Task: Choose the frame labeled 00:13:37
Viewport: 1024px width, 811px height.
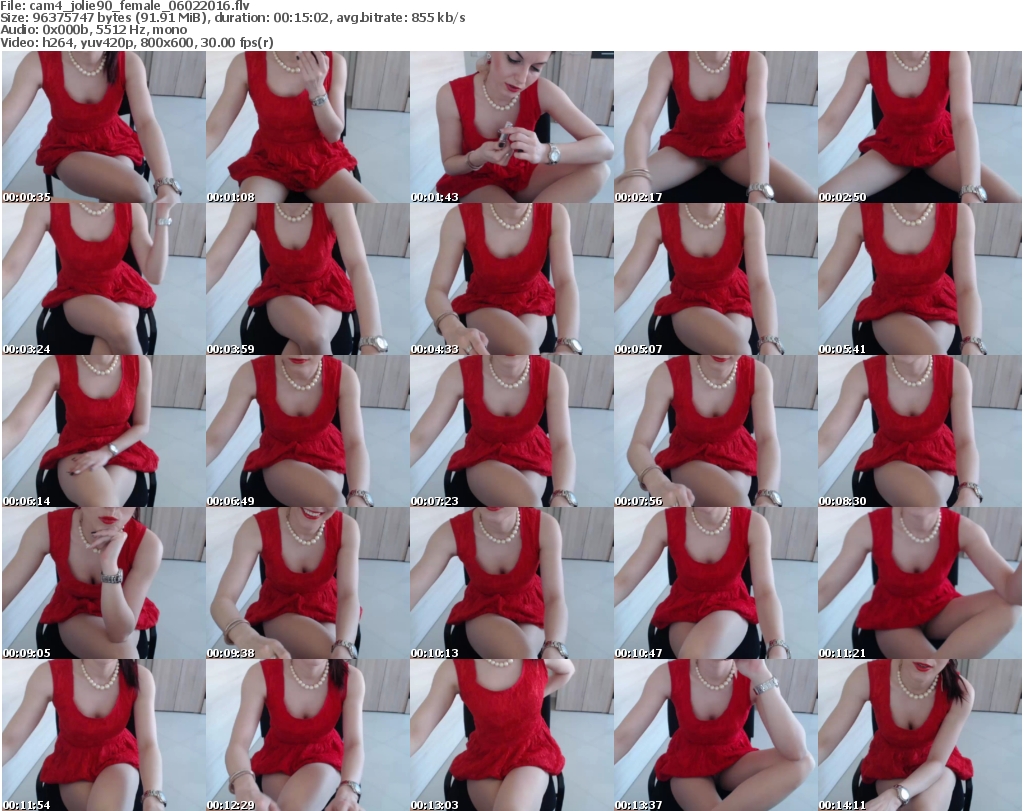Action: 716,735
